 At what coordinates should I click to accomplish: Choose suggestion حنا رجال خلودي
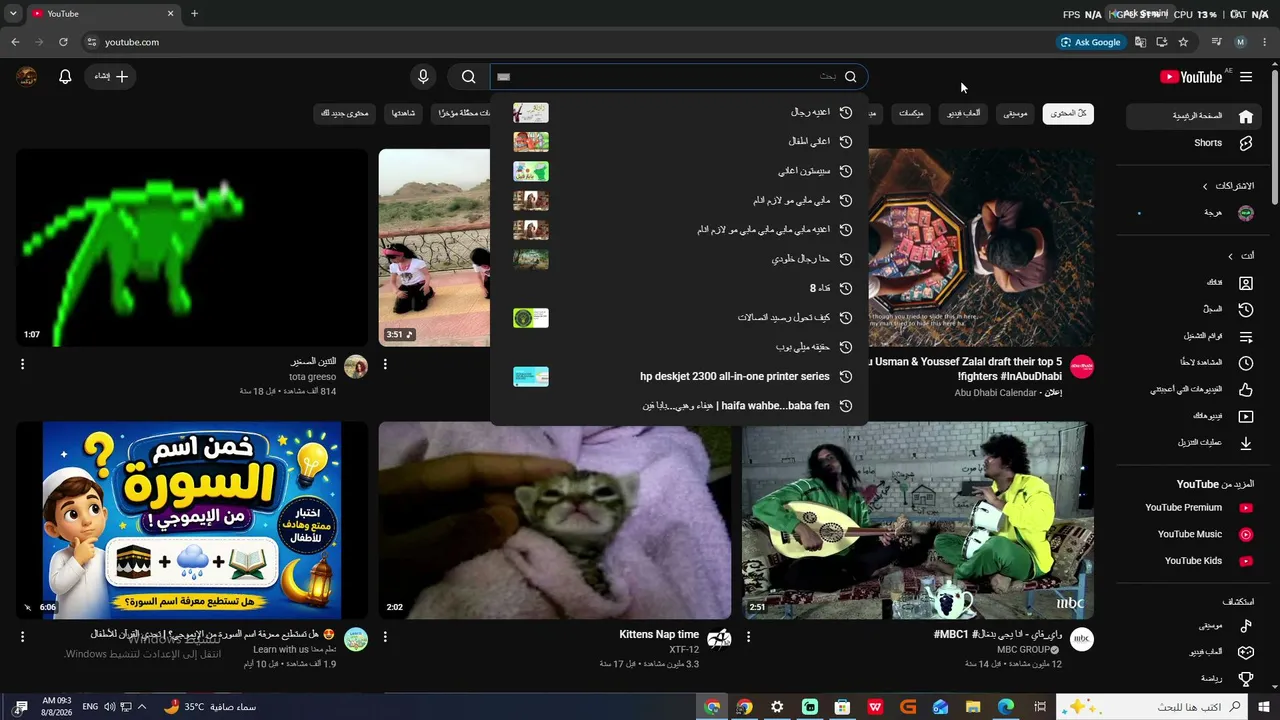(x=679, y=259)
